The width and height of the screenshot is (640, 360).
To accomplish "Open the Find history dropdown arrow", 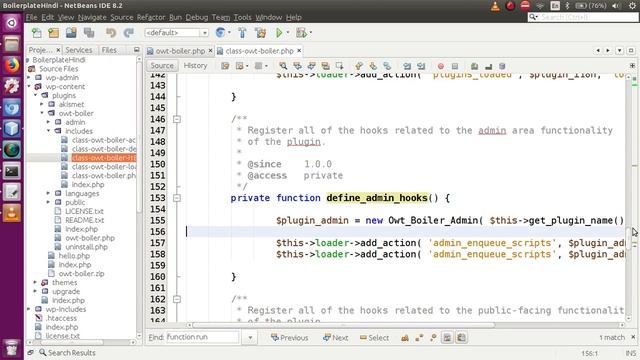I will point(250,338).
